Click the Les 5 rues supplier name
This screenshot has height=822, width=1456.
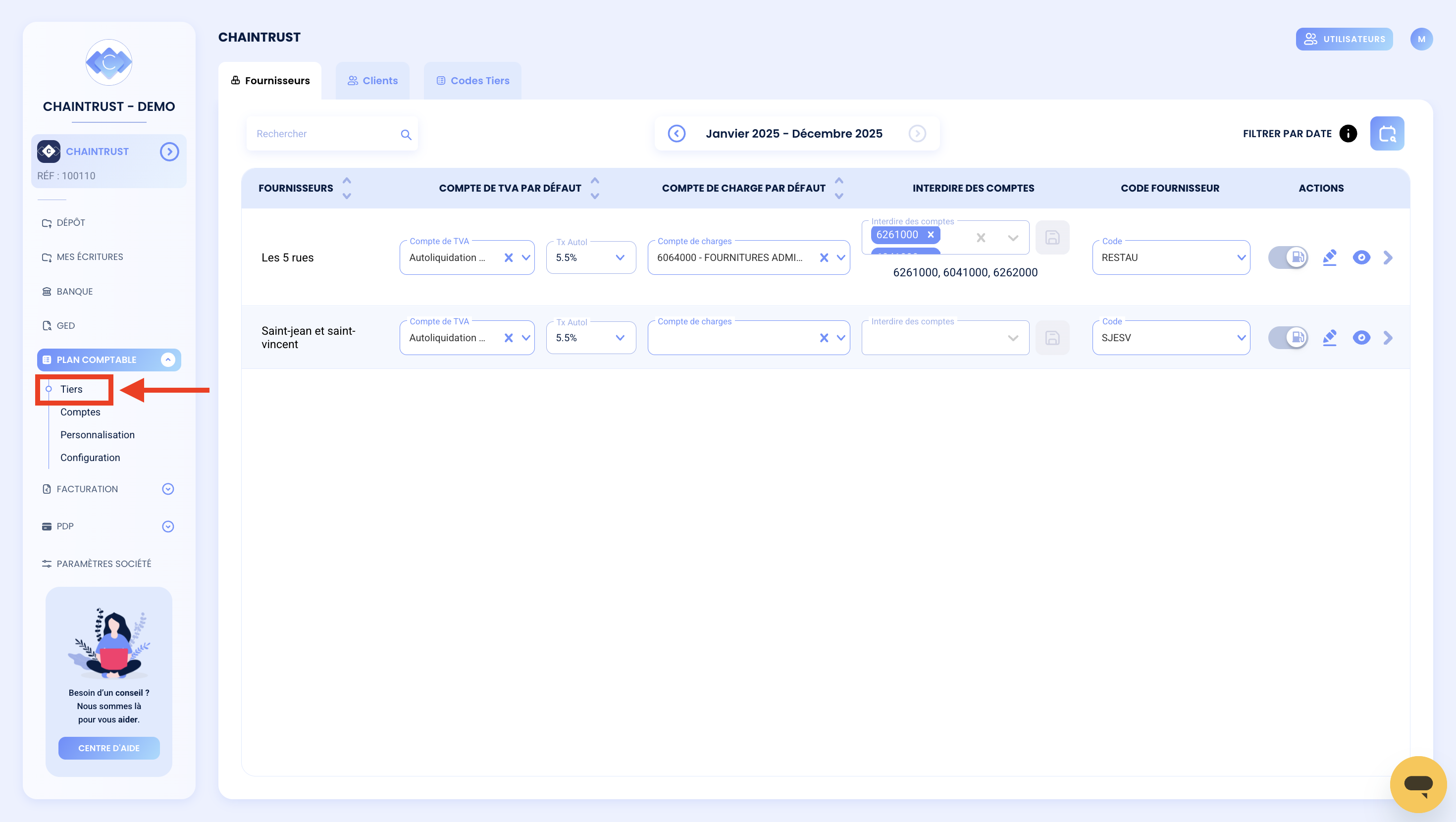[287, 258]
